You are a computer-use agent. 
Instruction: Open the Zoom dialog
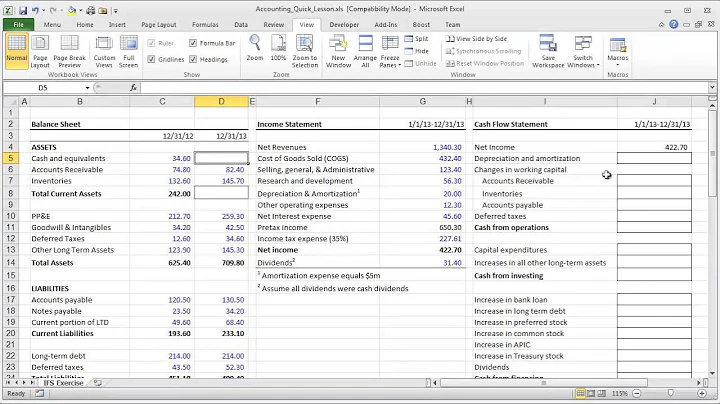(x=255, y=48)
